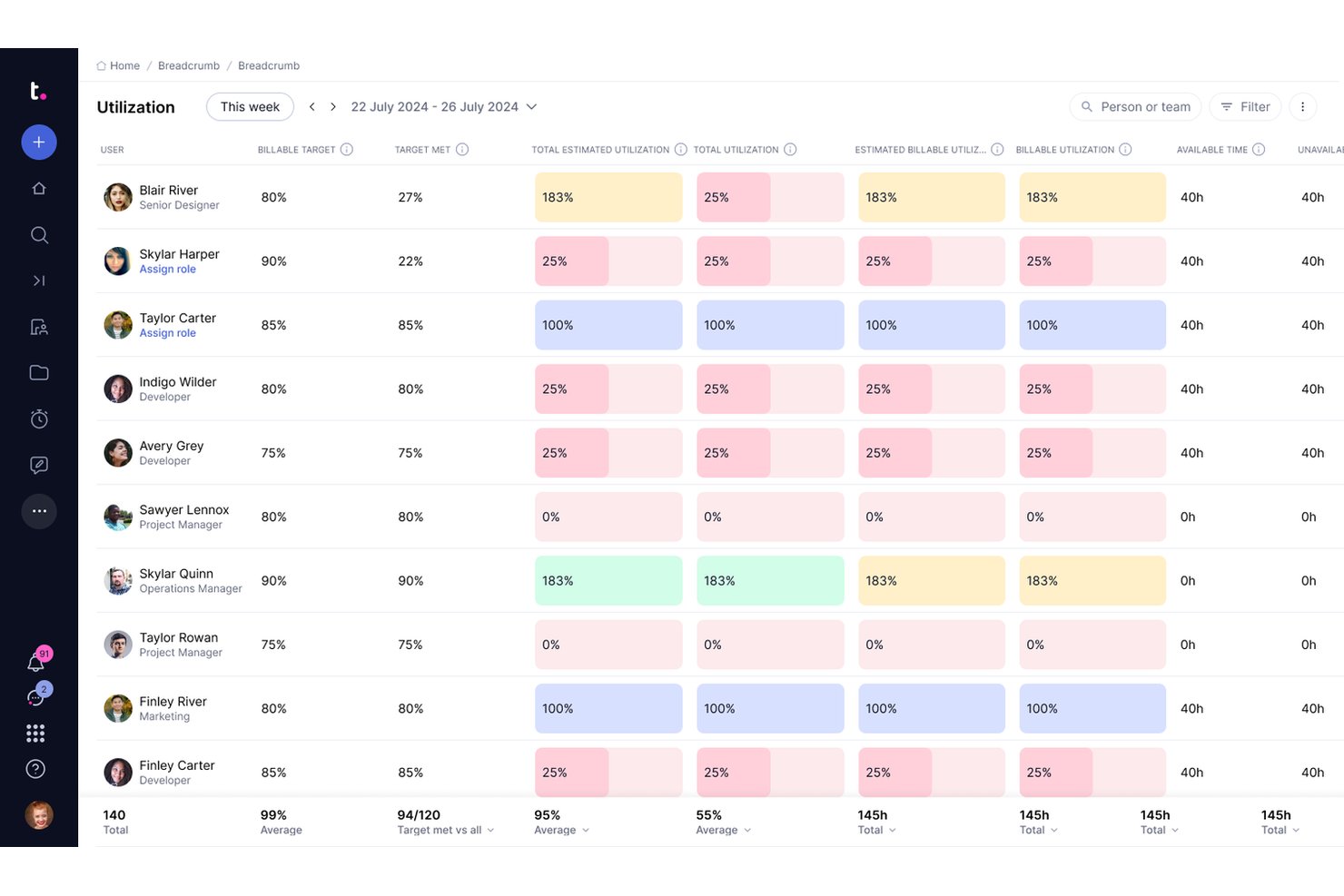Open the notes/edit chat icon in sidebar
This screenshot has width=1344, height=896.
click(x=39, y=465)
